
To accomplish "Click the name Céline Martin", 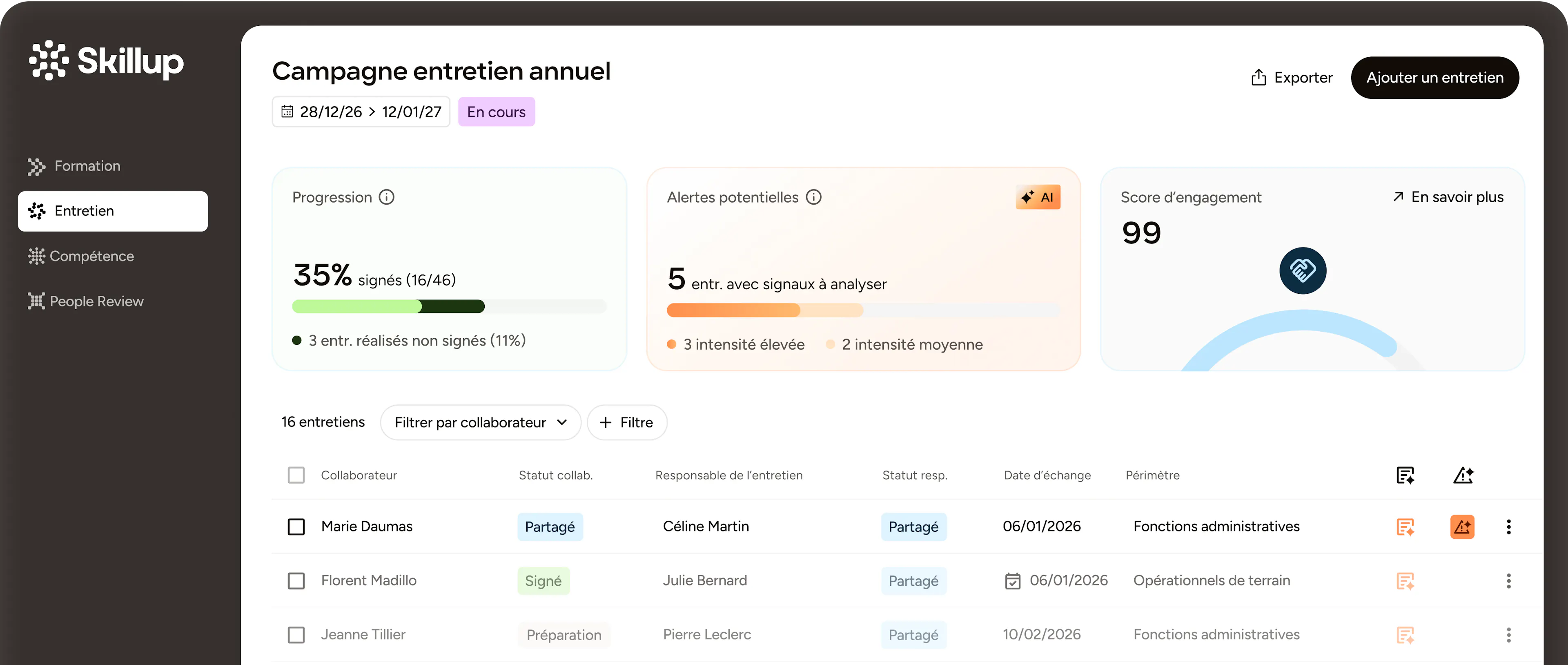I will (x=706, y=527).
